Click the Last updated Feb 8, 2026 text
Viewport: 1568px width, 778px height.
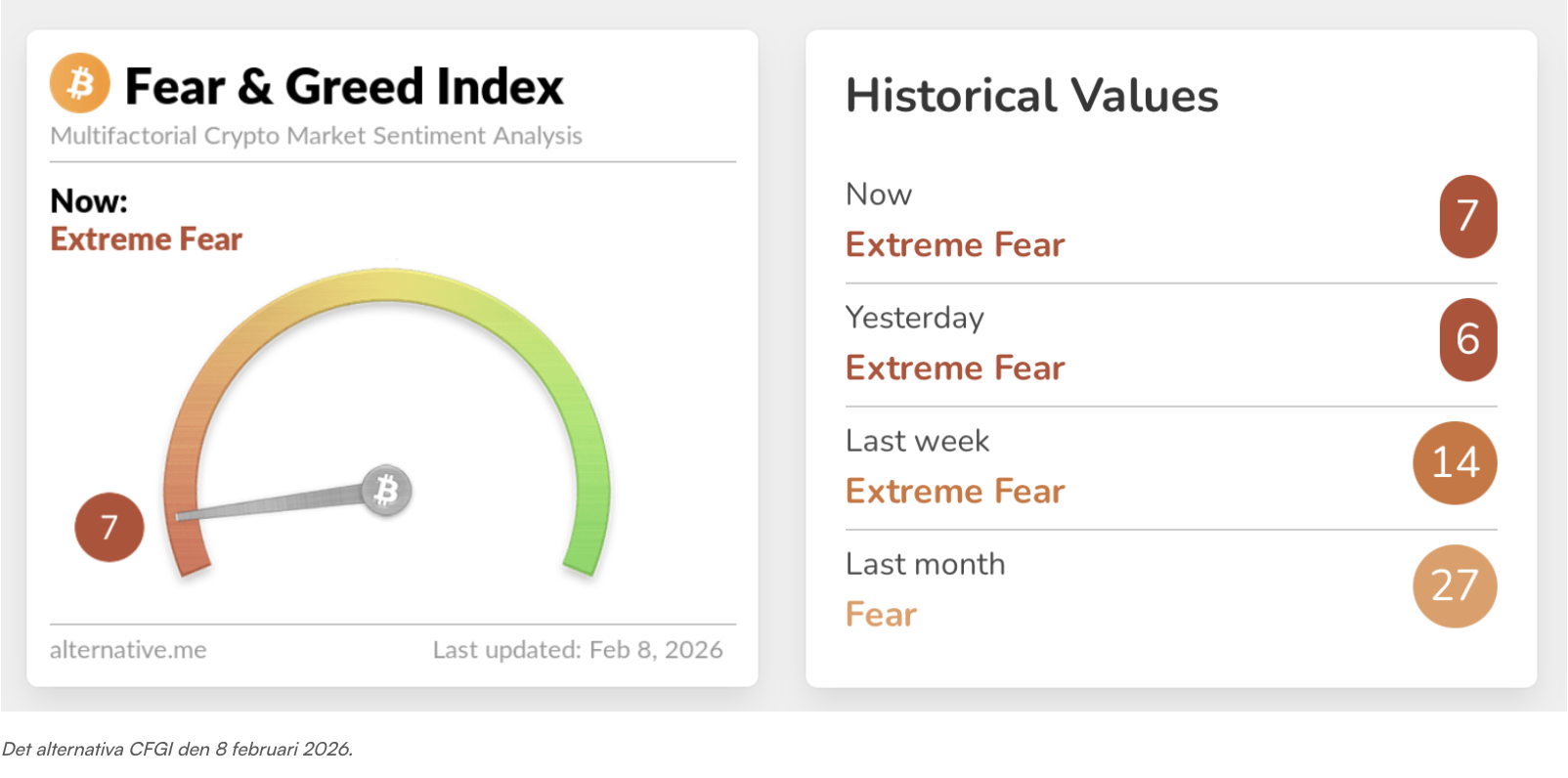tap(578, 650)
